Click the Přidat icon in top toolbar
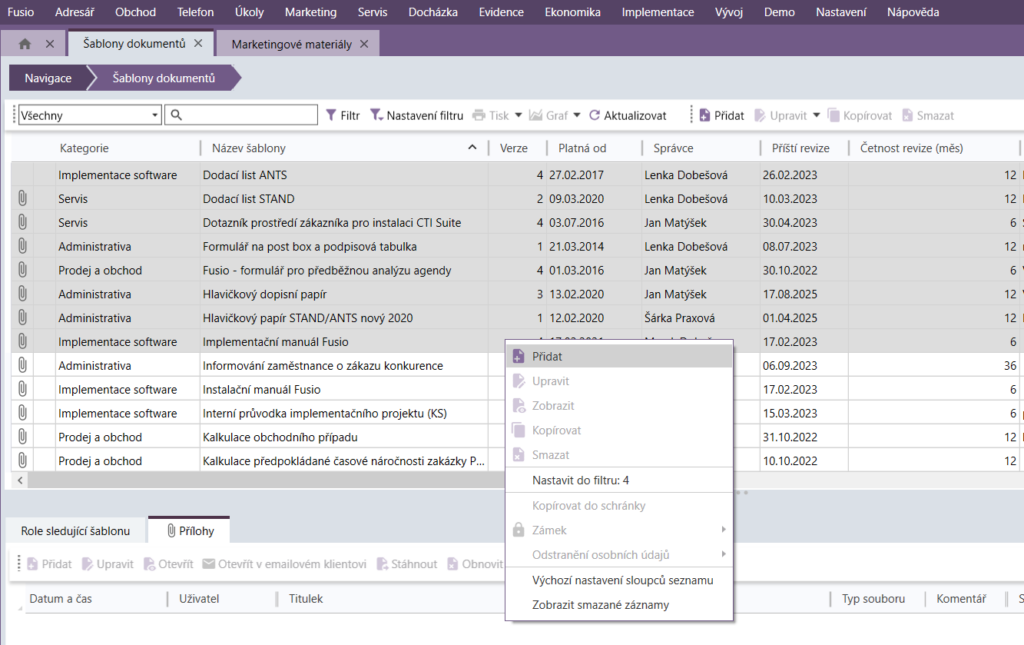The image size is (1024, 645). 704,115
